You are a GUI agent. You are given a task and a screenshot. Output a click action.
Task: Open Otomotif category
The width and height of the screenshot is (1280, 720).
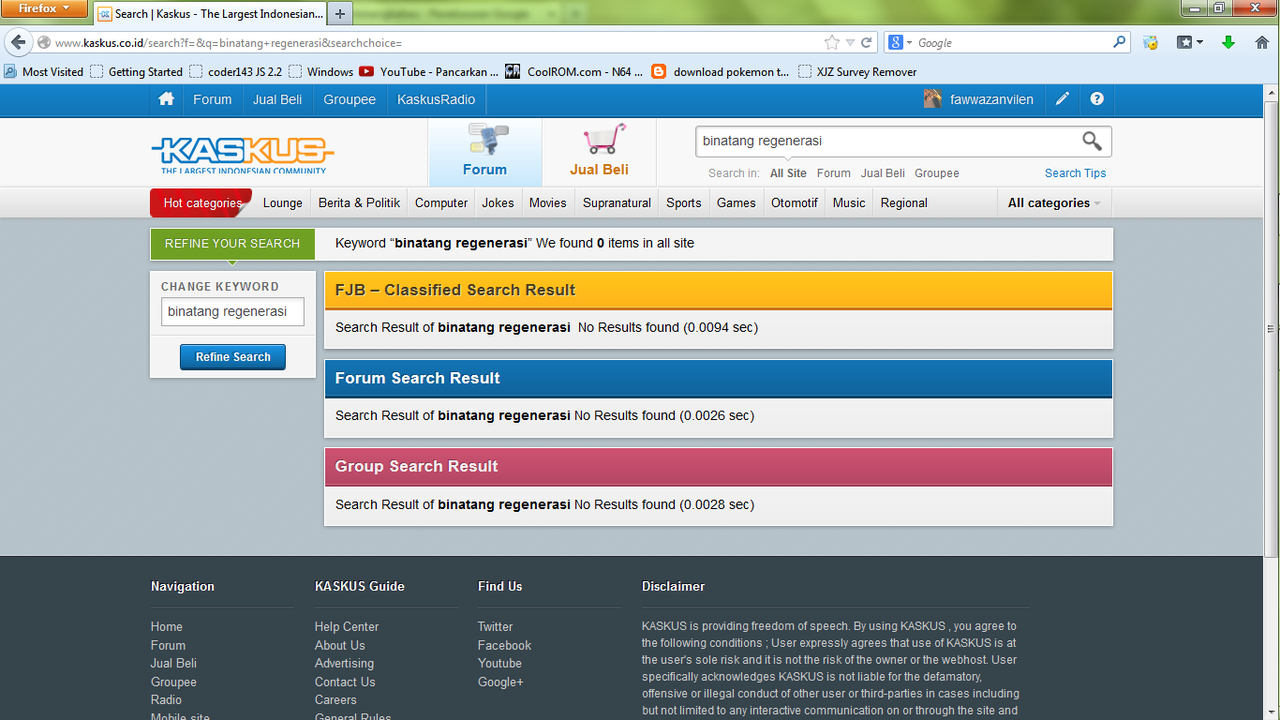(x=794, y=203)
